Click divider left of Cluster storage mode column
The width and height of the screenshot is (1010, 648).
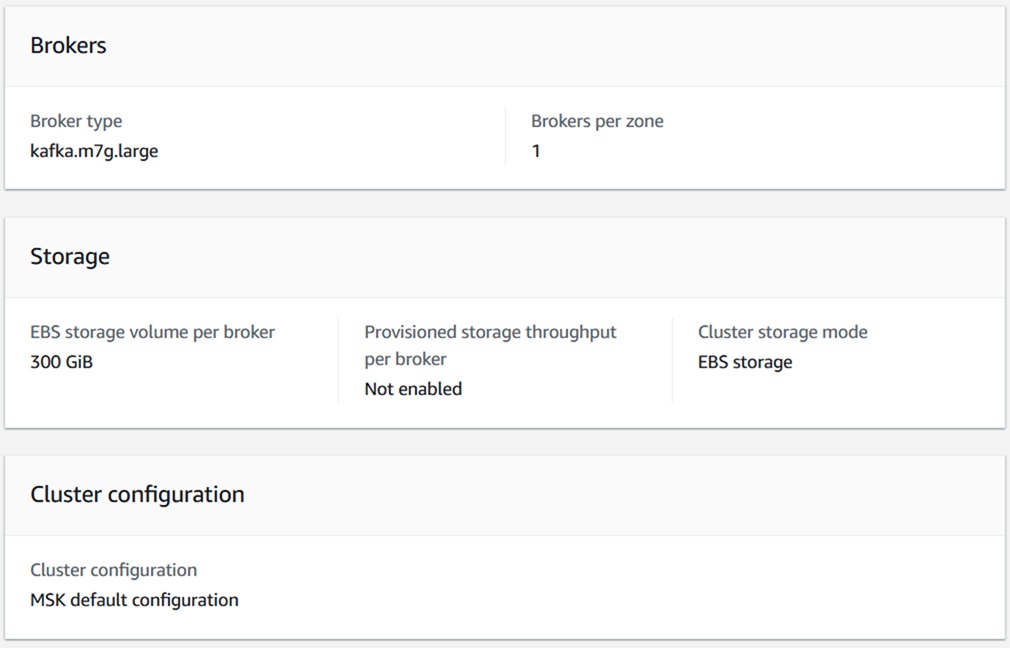tap(672, 360)
